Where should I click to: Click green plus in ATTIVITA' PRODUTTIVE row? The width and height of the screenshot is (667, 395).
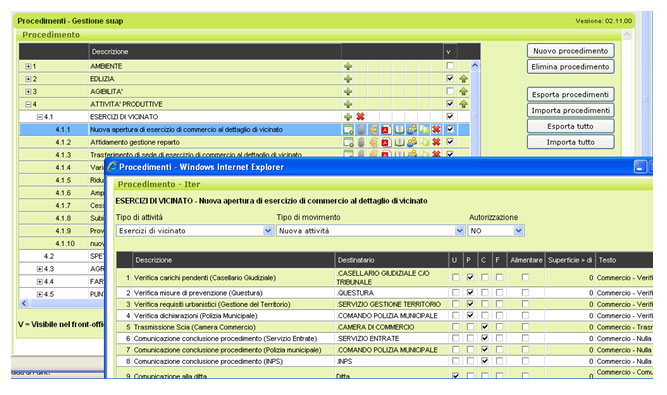pos(348,104)
